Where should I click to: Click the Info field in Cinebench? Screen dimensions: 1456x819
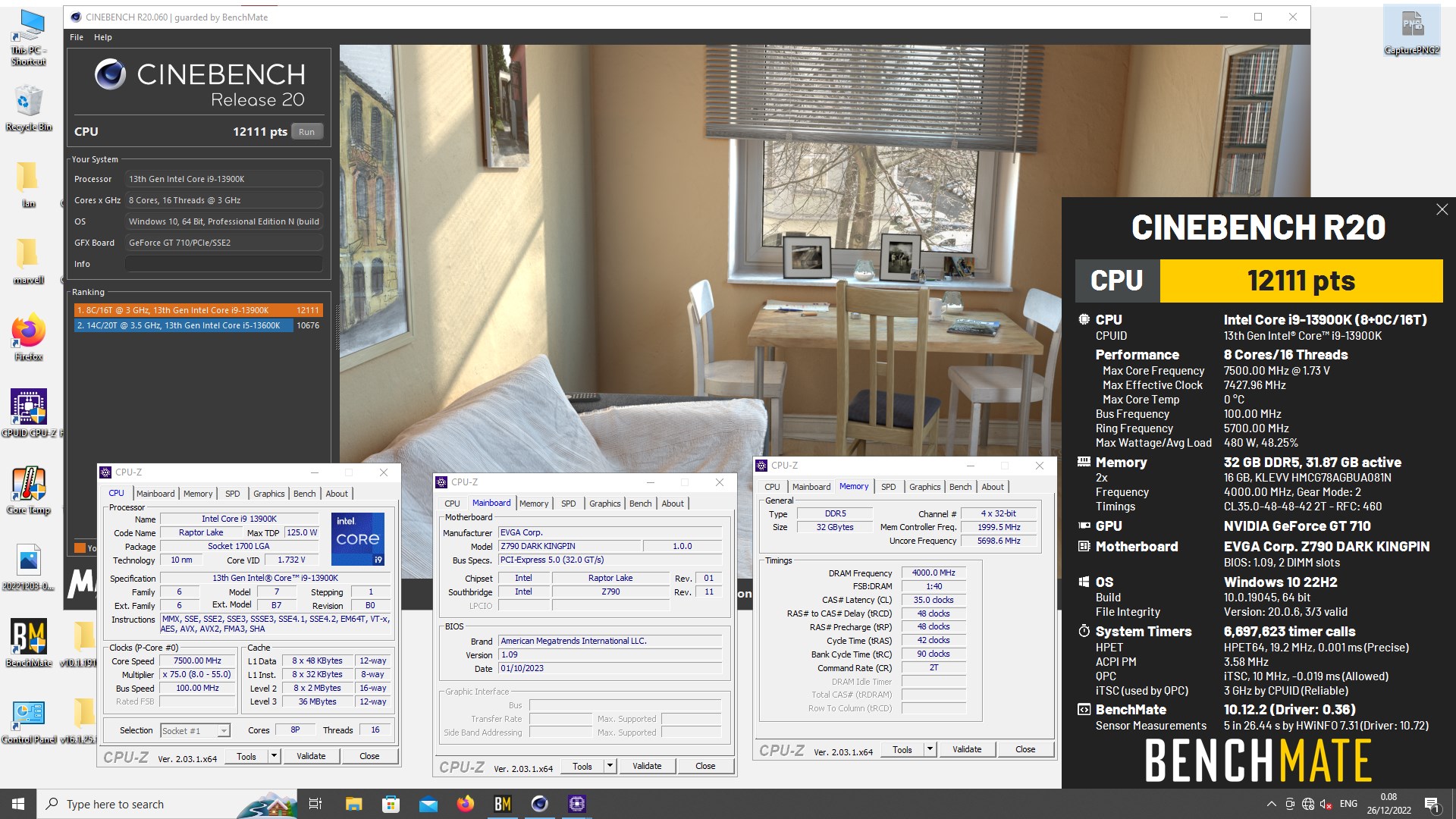224,264
